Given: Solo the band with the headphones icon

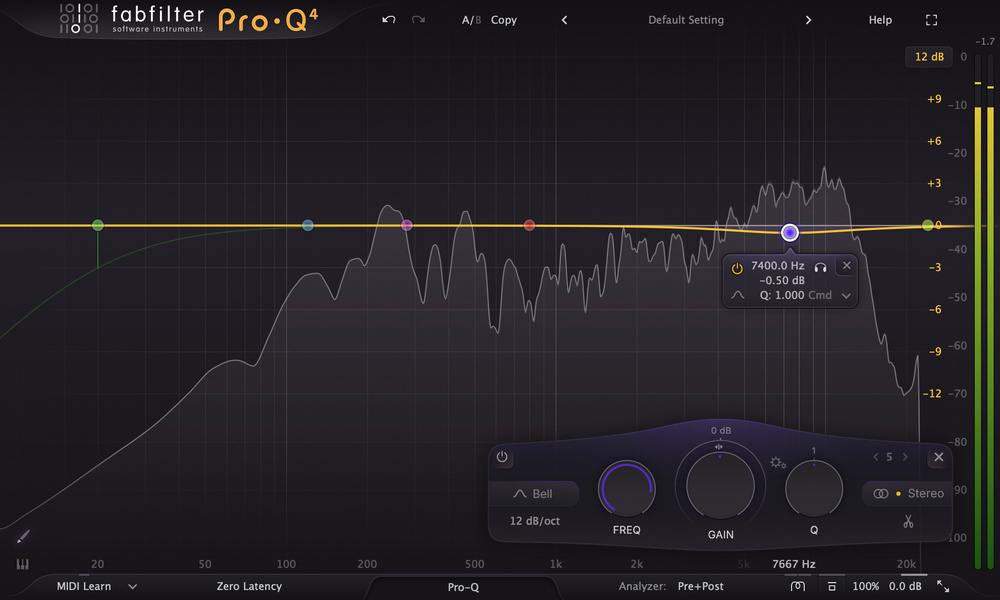Looking at the screenshot, I should tap(820, 266).
